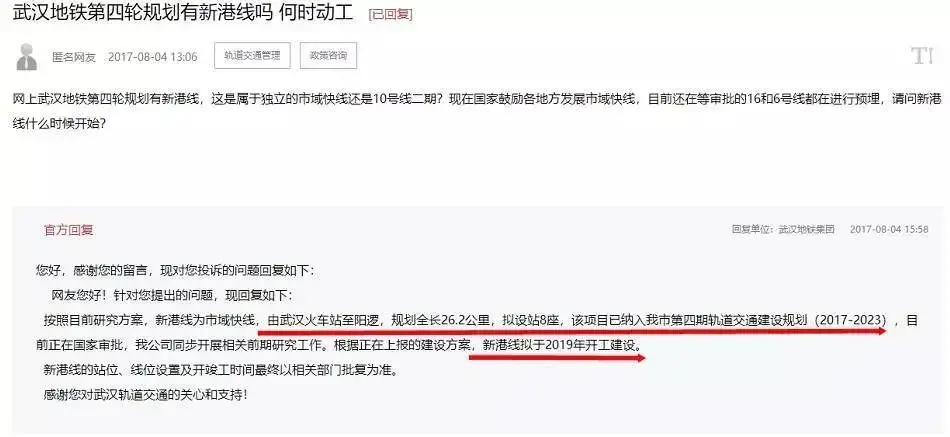Click the underlined 新港线拟于2019年开工建设 sentence
Viewport: 950px width, 437px height.
click(x=560, y=345)
